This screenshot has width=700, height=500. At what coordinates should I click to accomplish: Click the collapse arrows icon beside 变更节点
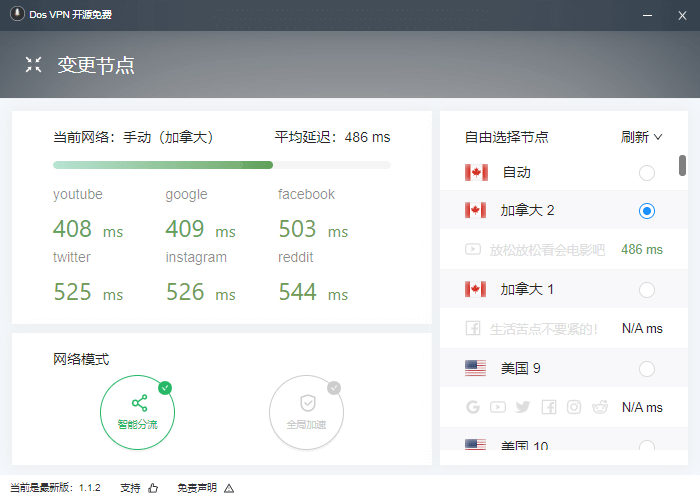point(34,65)
